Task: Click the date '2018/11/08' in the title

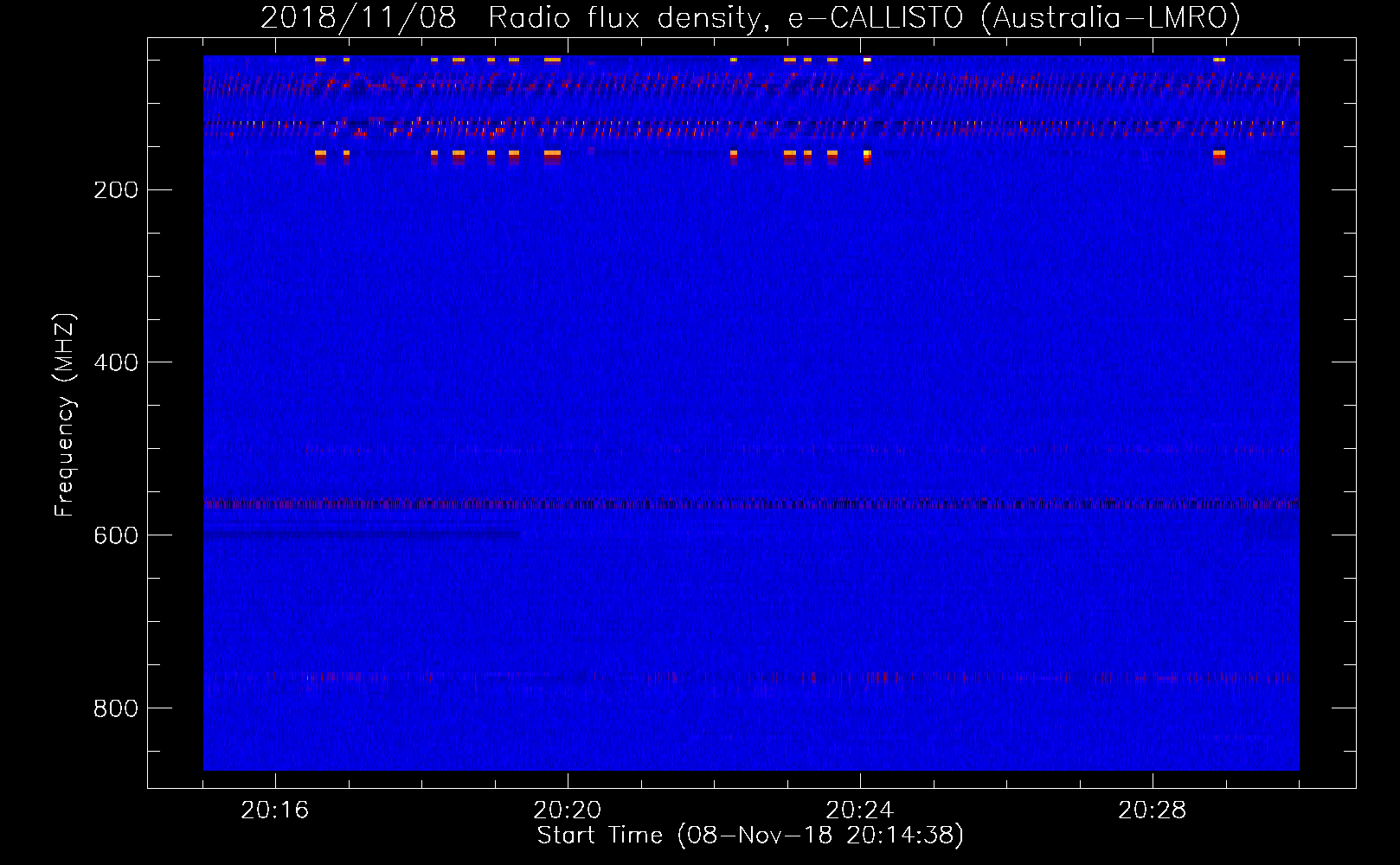Action: tap(358, 17)
